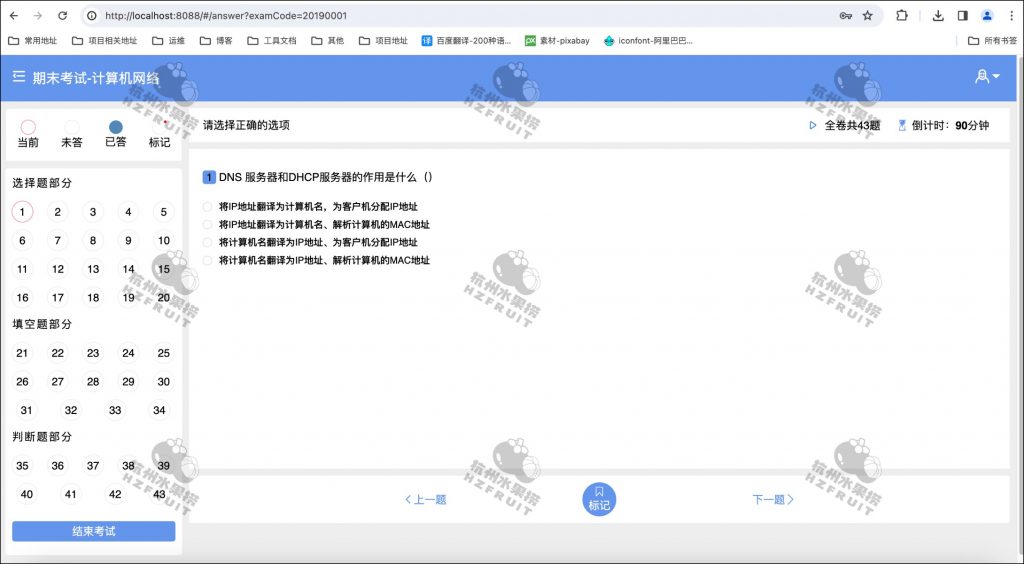
Task: Click the 判断题部分 section heading
Action: point(42,437)
